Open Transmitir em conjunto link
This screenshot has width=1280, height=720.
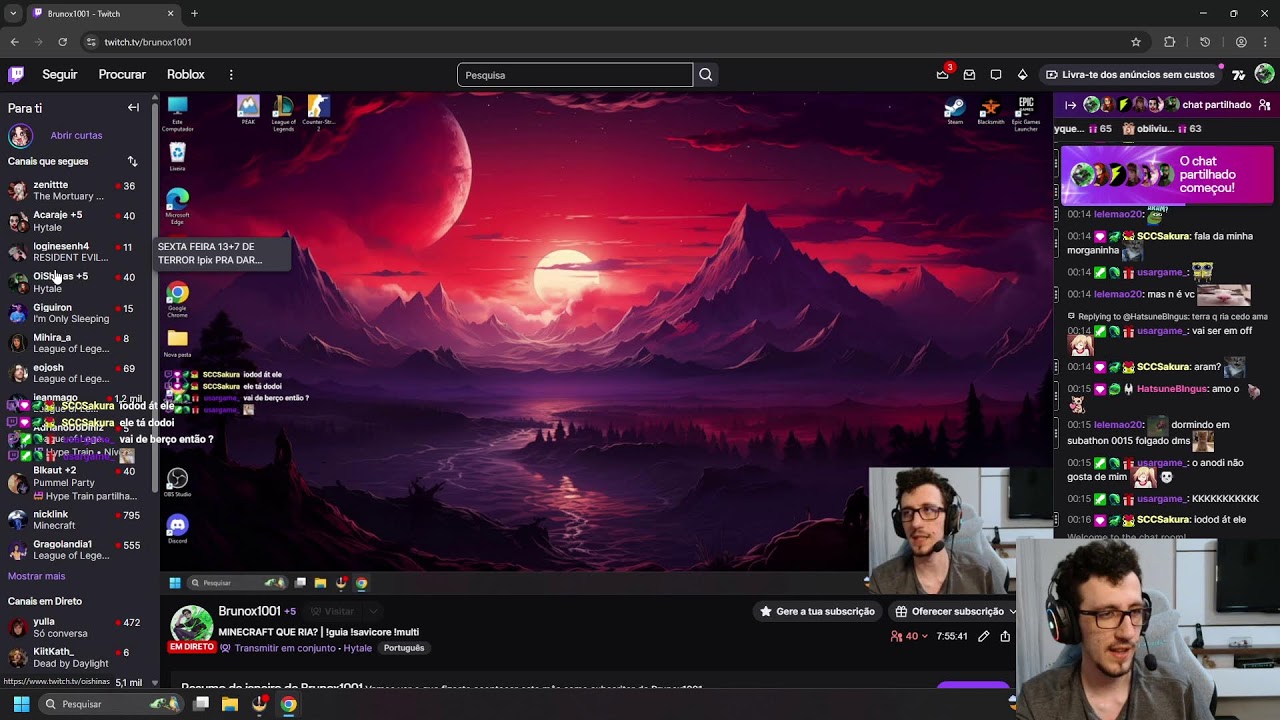click(284, 648)
